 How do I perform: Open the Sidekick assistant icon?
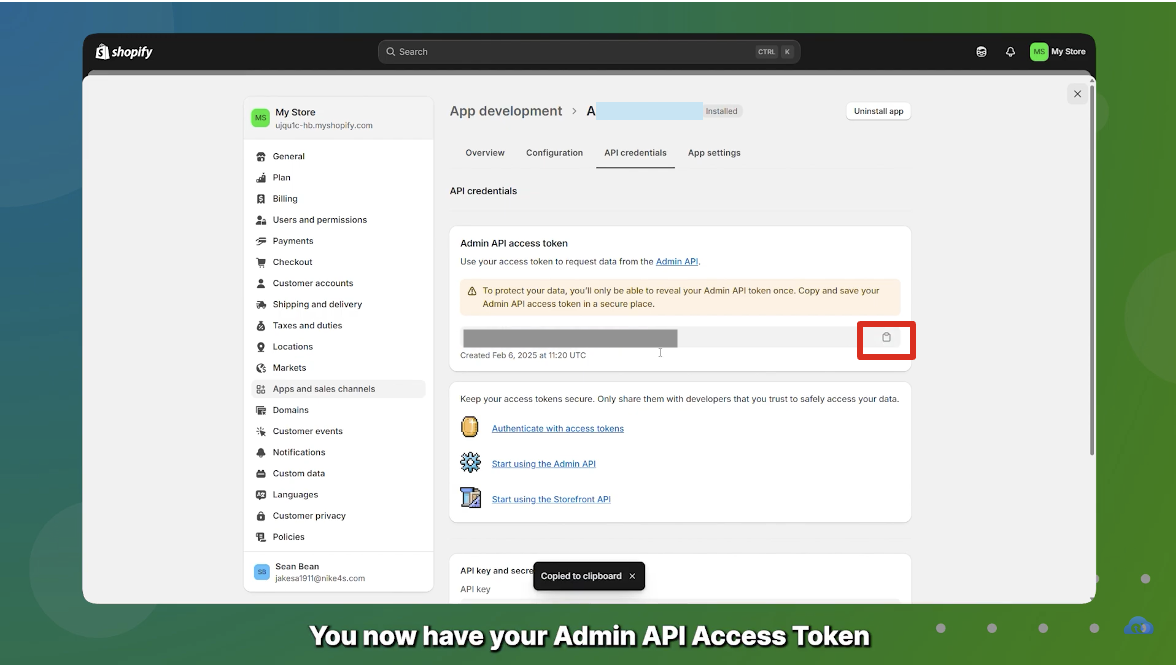(981, 52)
